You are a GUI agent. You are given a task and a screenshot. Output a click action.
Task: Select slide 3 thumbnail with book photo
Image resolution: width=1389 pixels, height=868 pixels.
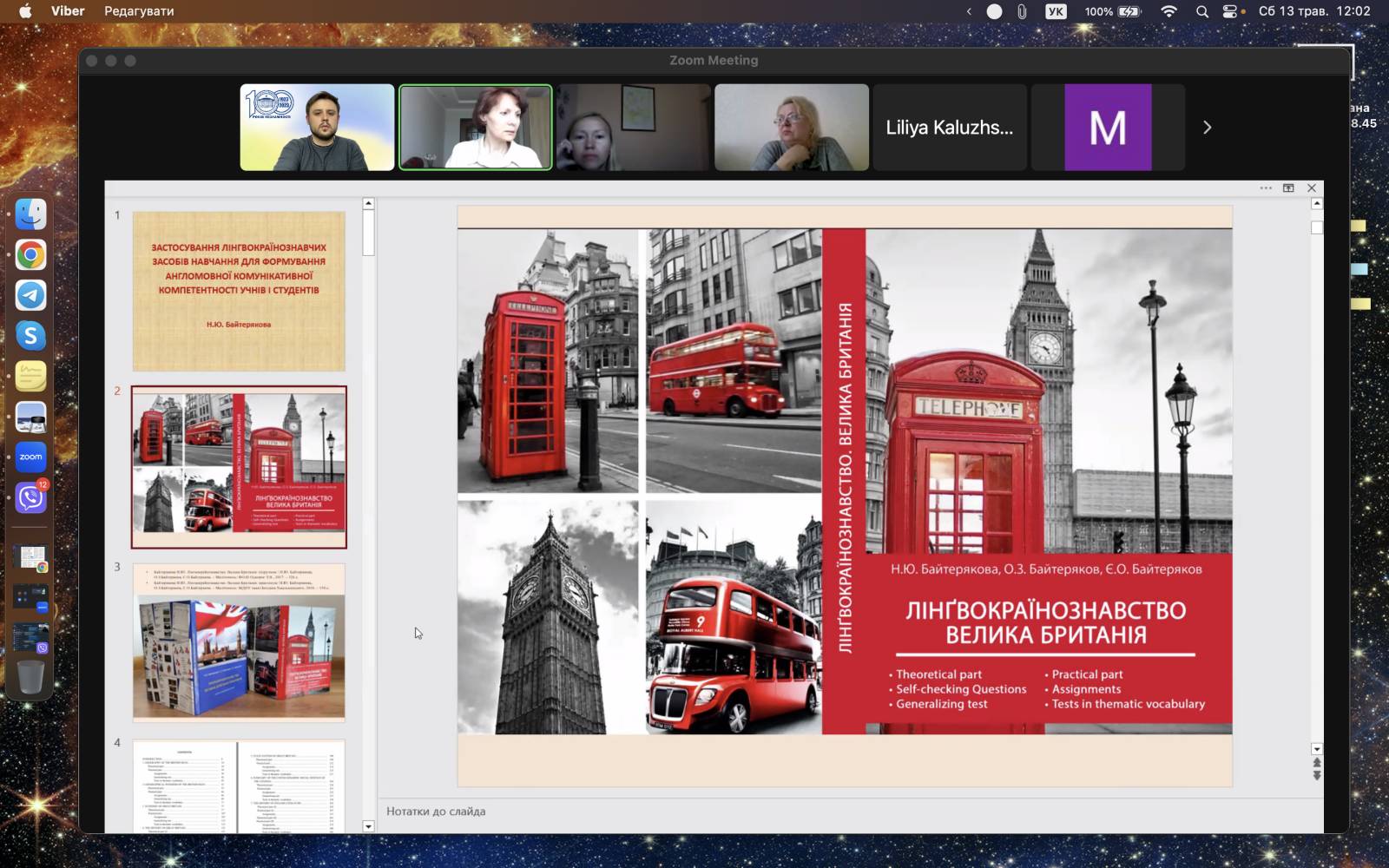point(239,642)
